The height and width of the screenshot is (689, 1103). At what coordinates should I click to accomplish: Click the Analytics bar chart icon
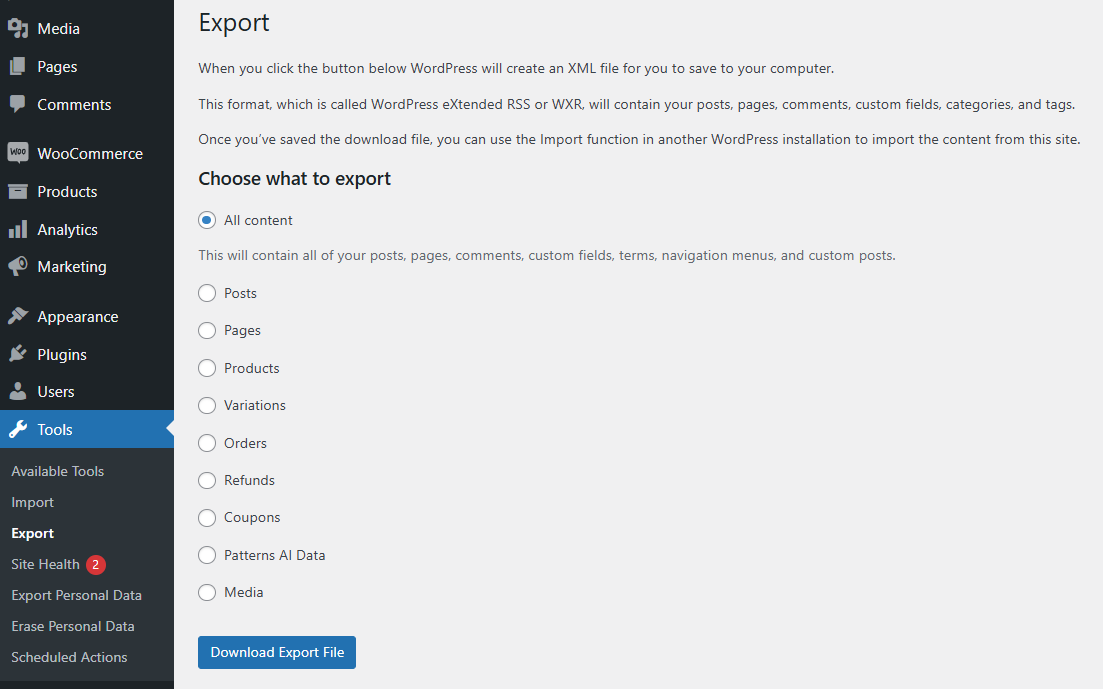(x=18, y=229)
